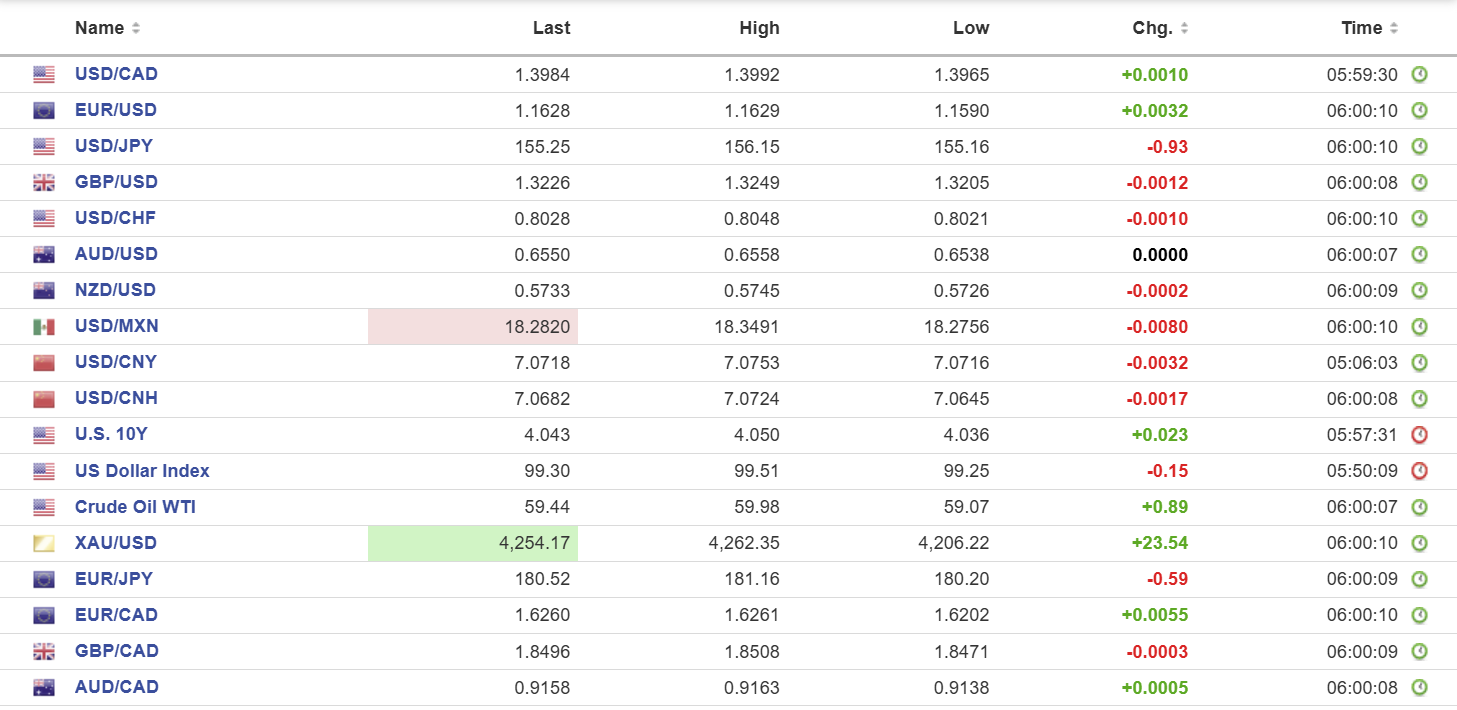Open the US Dollar Index link

point(142,471)
